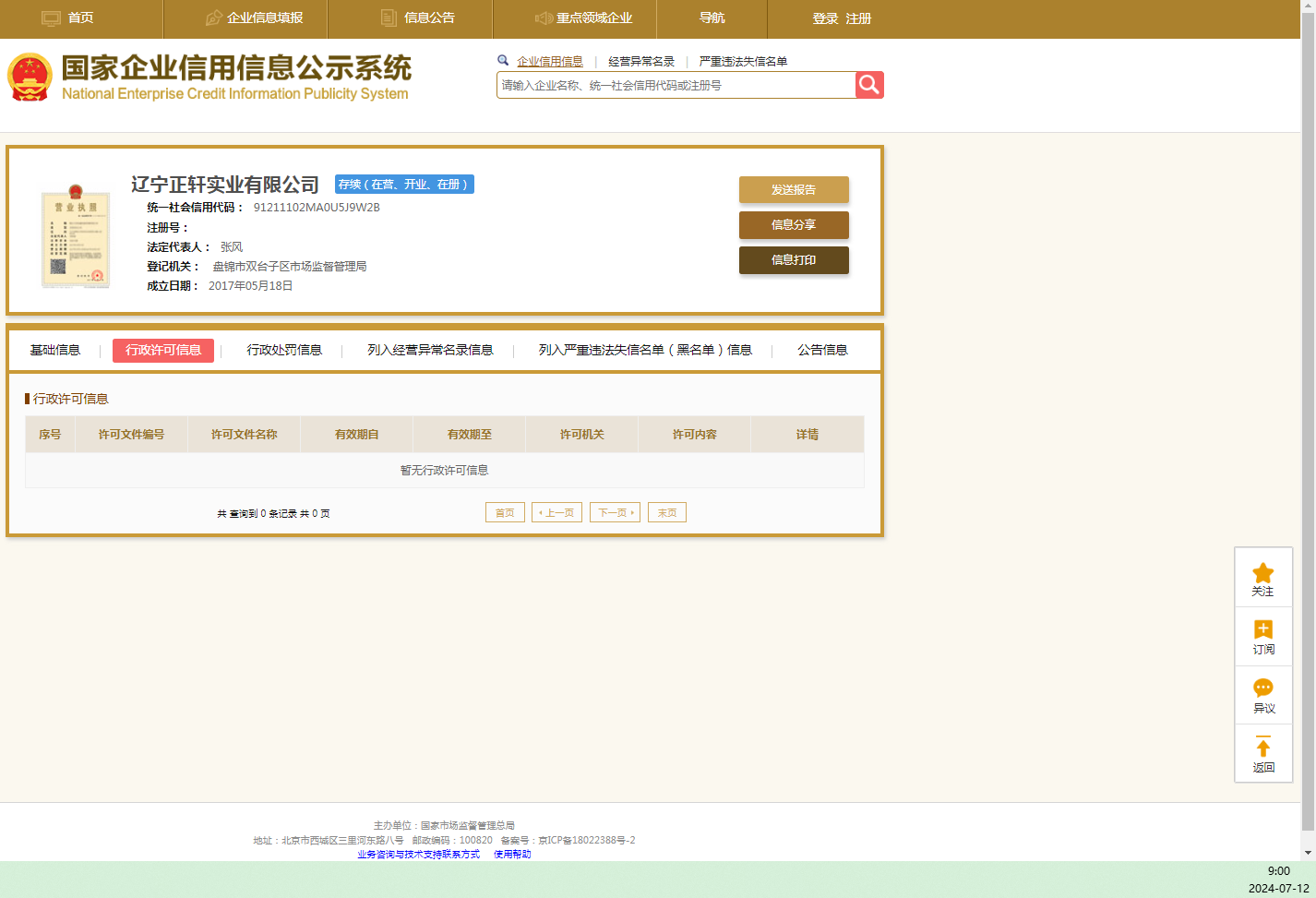
Task: Select 经营异常名录 search category
Action: pyautogui.click(x=641, y=62)
